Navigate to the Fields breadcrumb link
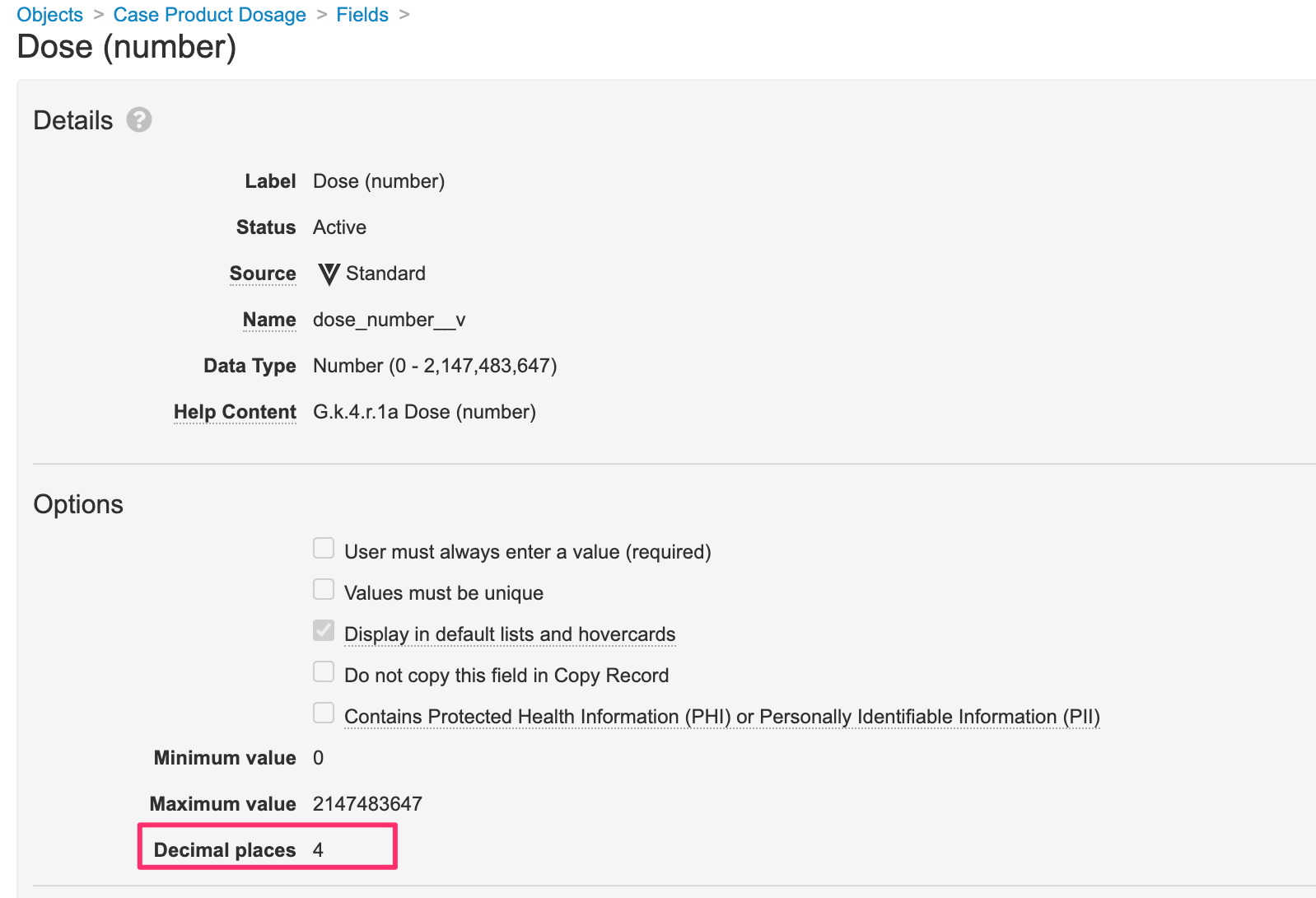Viewport: 1316px width, 898px height. point(362,15)
